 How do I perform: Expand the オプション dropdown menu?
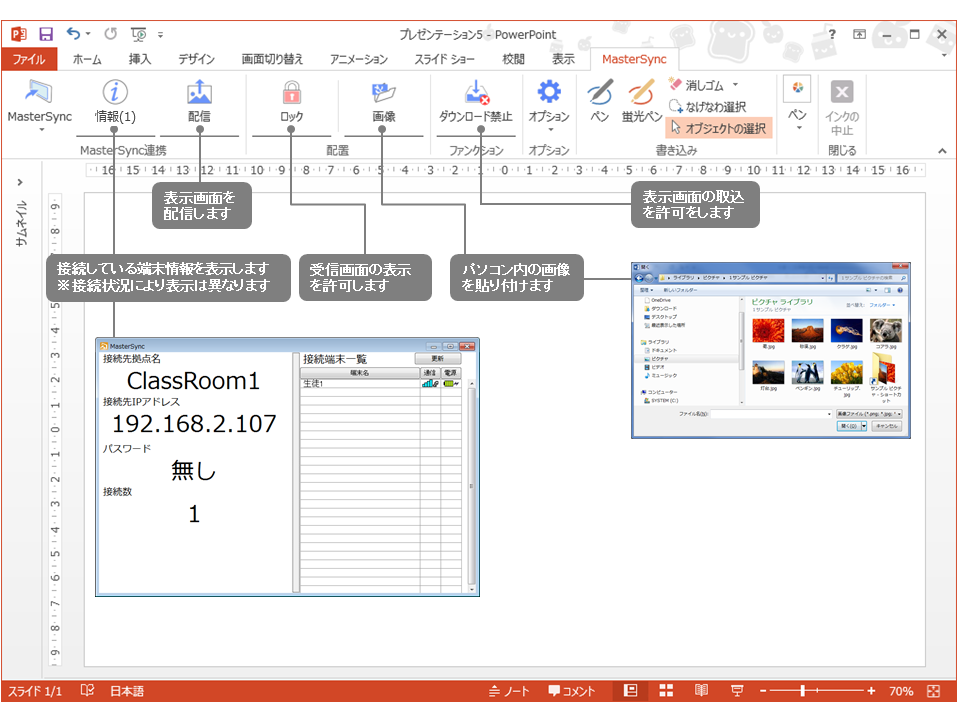[549, 128]
